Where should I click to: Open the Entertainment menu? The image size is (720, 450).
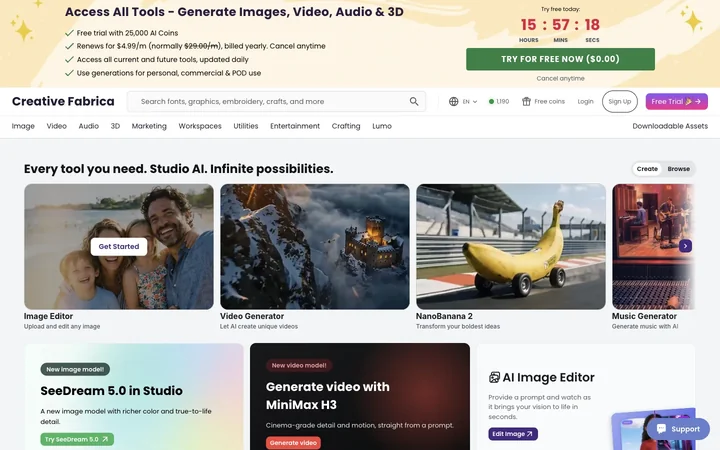coord(295,126)
